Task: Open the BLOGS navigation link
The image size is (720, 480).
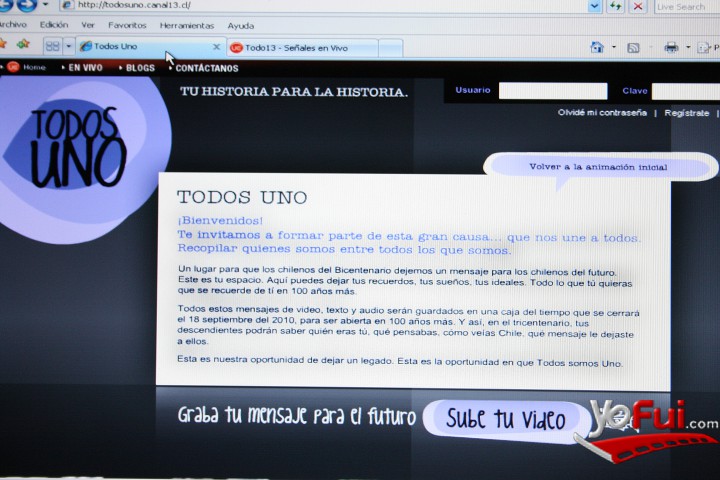Action: [140, 68]
